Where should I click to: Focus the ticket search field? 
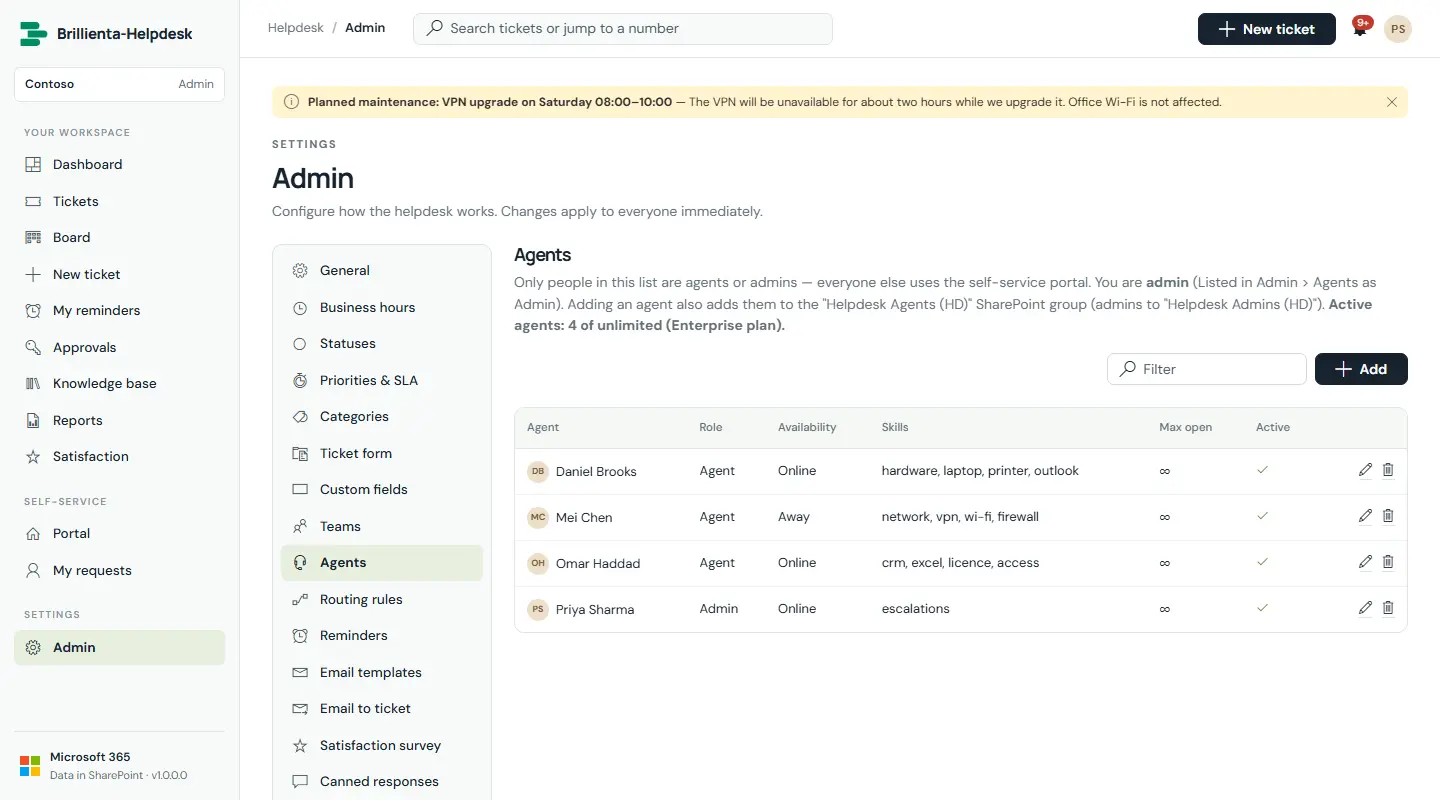coord(623,28)
